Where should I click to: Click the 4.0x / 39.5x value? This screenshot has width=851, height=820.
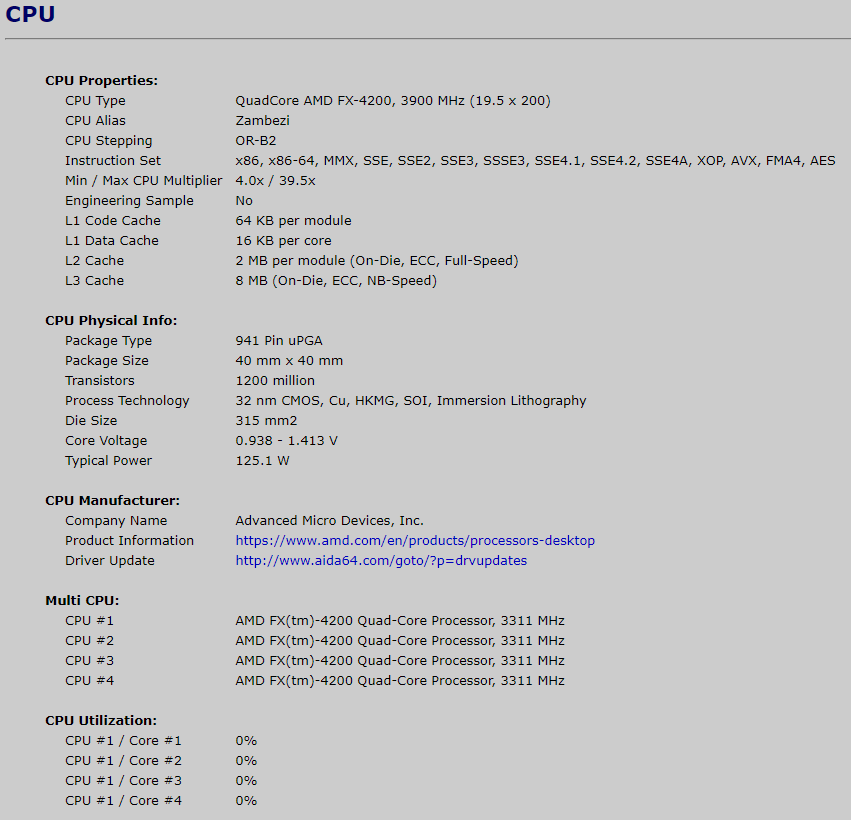[x=275, y=181]
